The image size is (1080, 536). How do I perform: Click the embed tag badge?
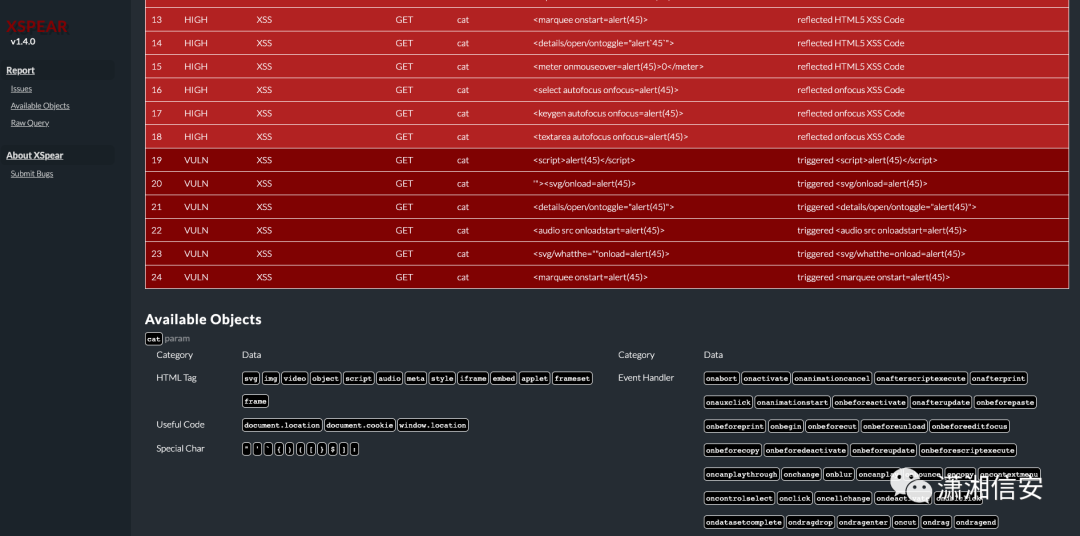point(503,378)
